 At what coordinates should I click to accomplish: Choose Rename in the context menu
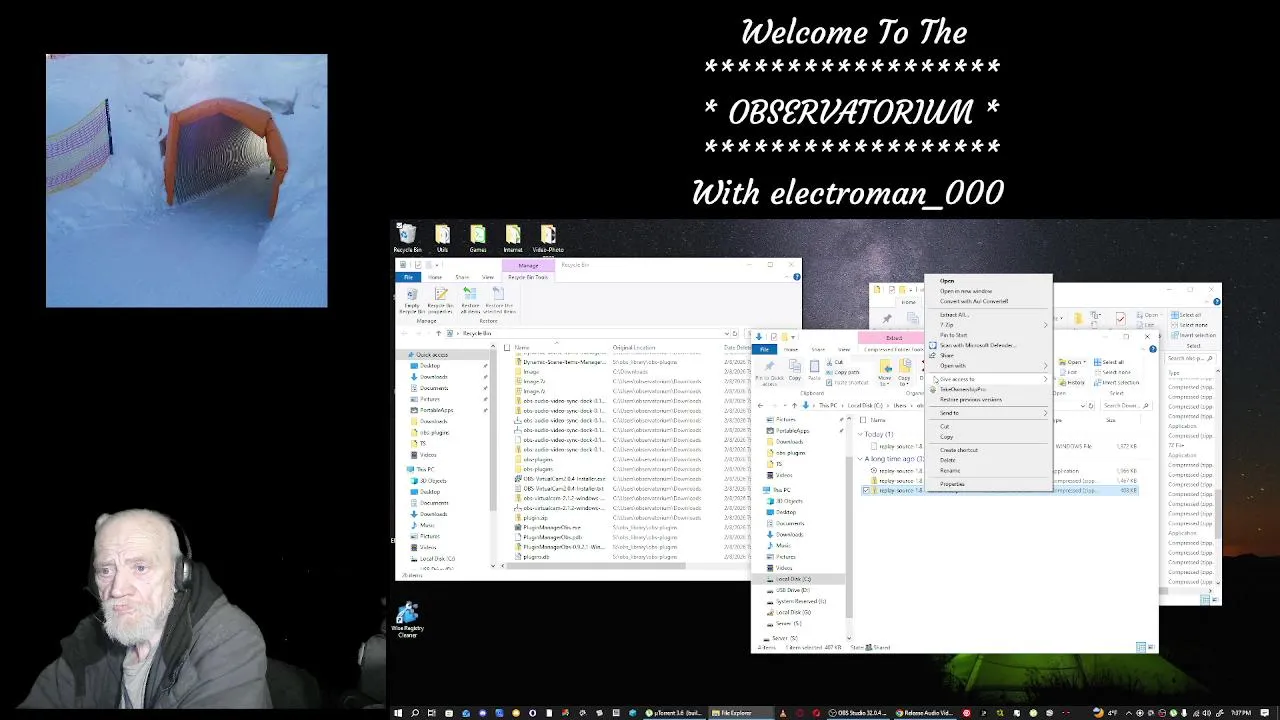[950, 470]
